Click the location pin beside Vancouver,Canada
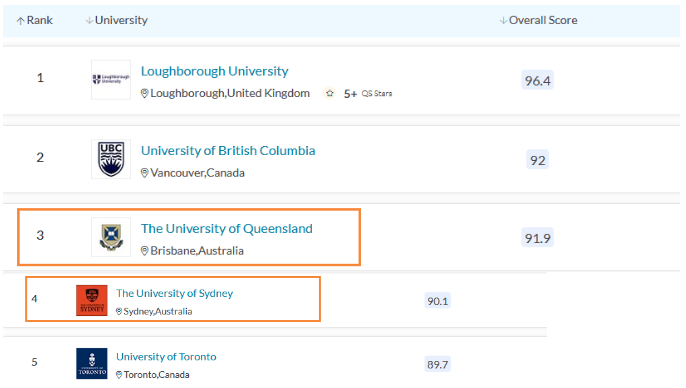The height and width of the screenshot is (388, 686). pos(144,173)
